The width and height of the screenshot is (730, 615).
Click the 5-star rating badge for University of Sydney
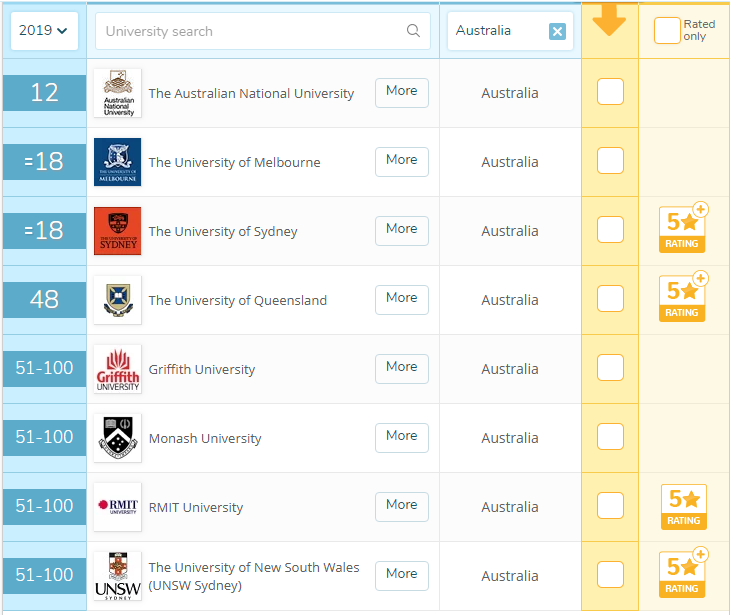(x=683, y=231)
